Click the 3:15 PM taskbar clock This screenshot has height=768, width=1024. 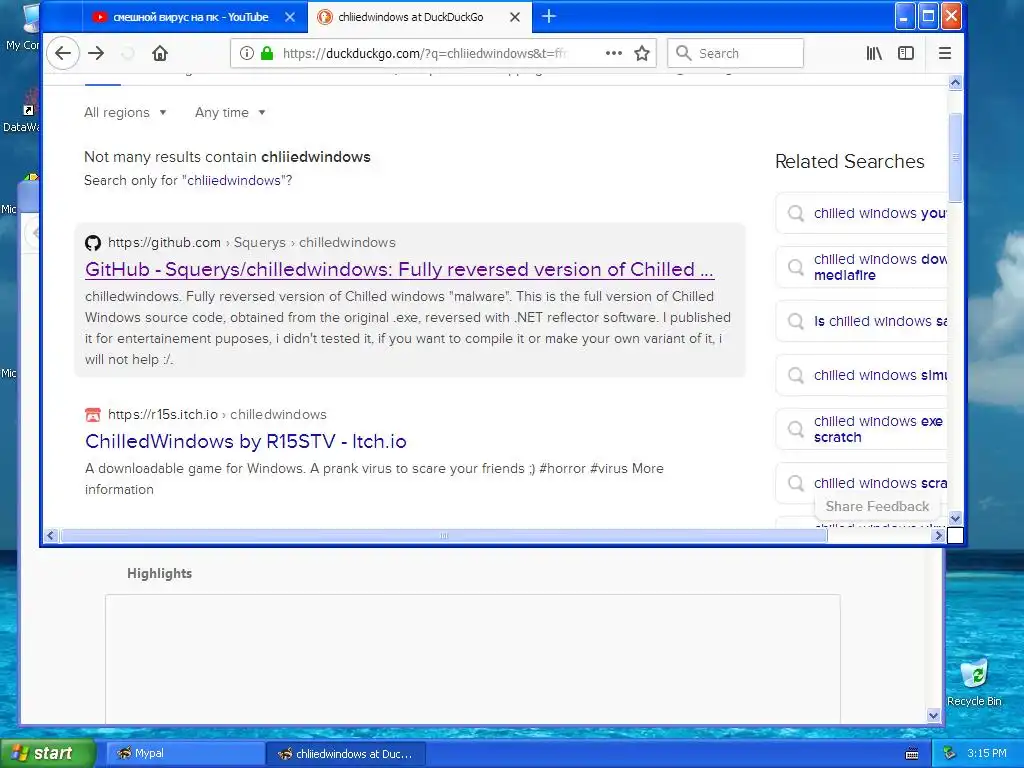[x=987, y=754]
